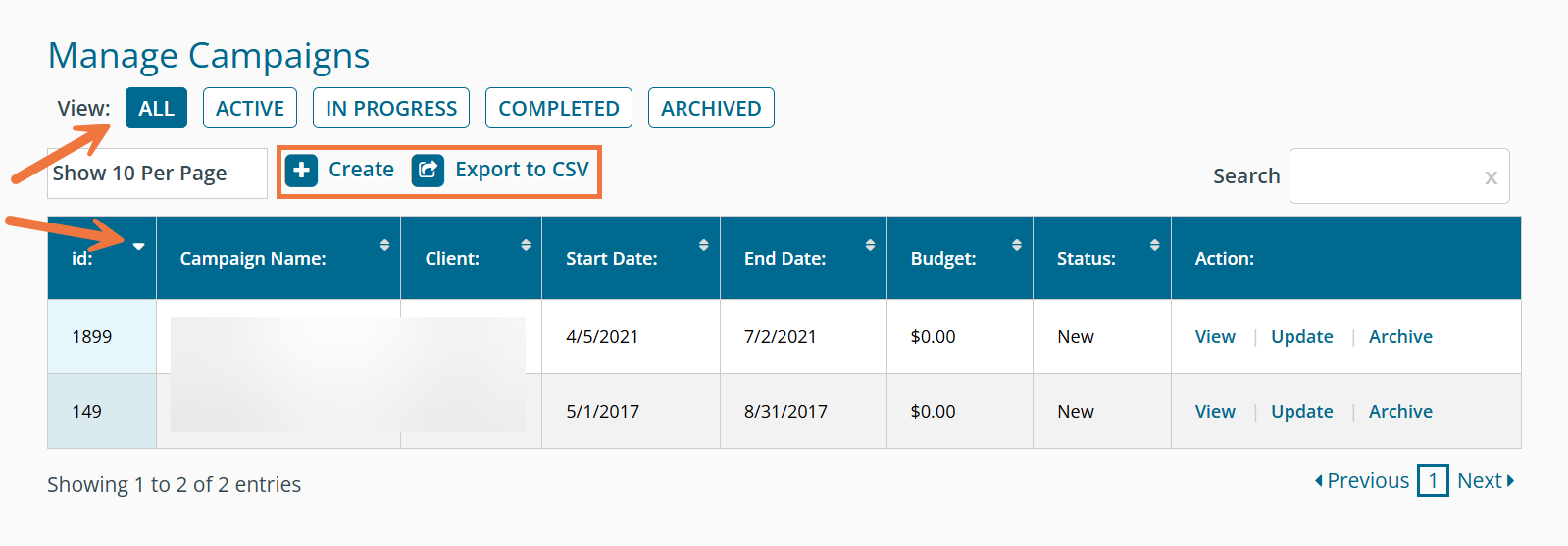Click the plus icon beside Create

point(301,171)
